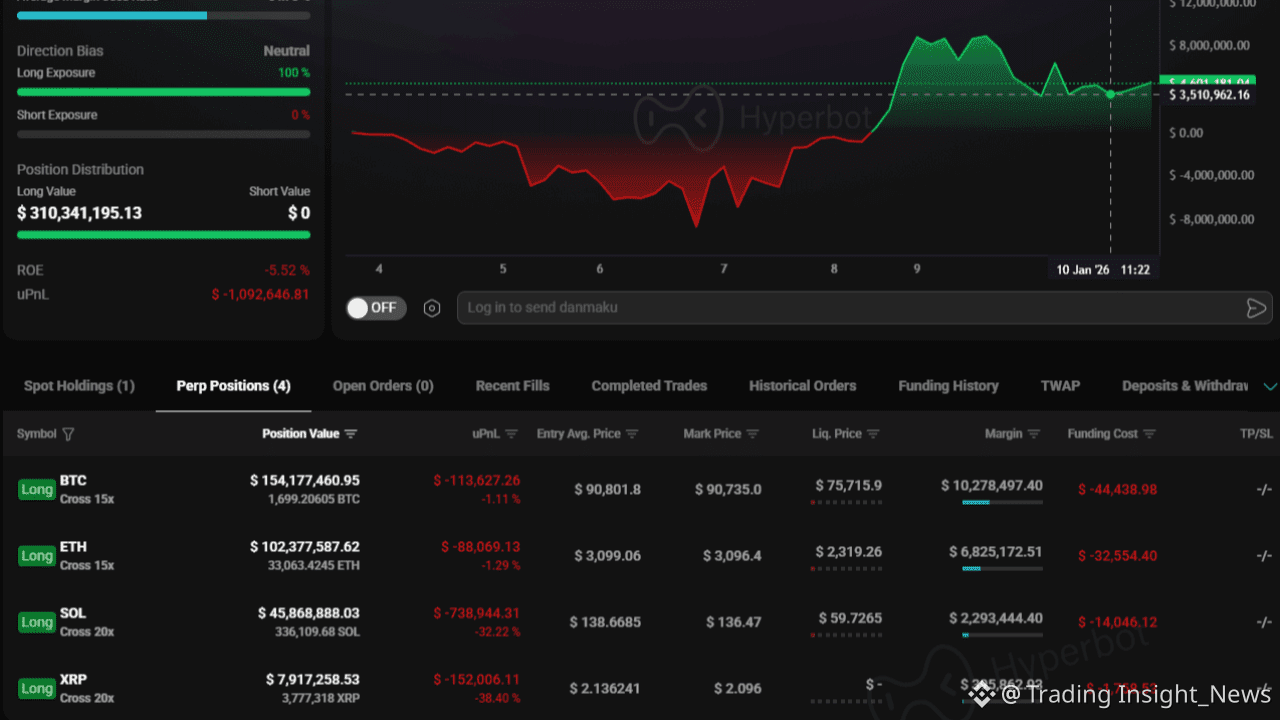Open the Open Orders tab
Image resolution: width=1280 pixels, height=720 pixels.
tap(383, 386)
